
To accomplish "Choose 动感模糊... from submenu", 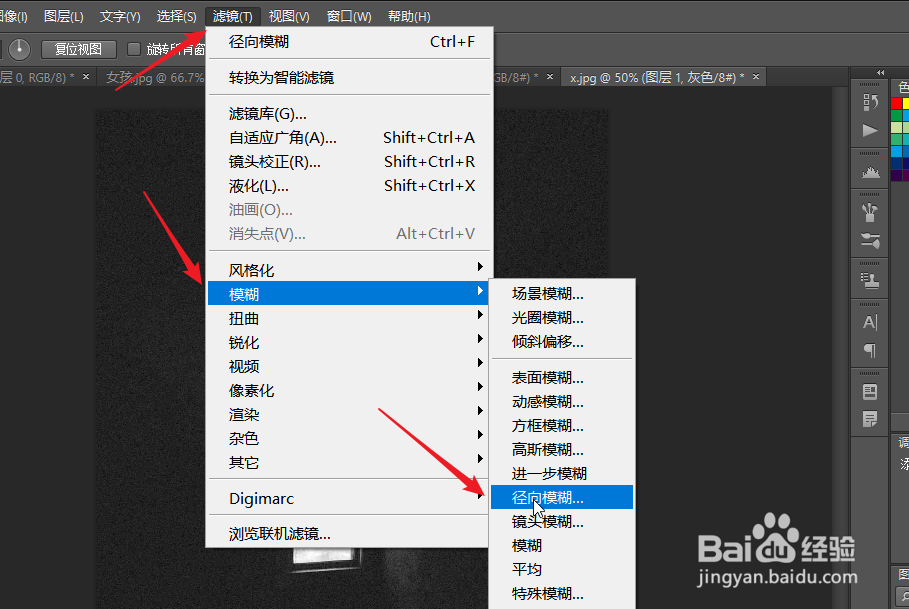I will [x=562, y=402].
